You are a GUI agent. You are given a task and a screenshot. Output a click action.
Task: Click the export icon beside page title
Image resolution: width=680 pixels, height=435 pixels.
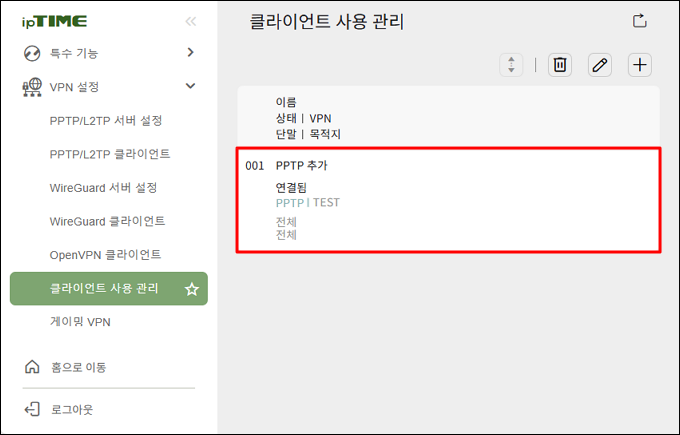coord(640,21)
